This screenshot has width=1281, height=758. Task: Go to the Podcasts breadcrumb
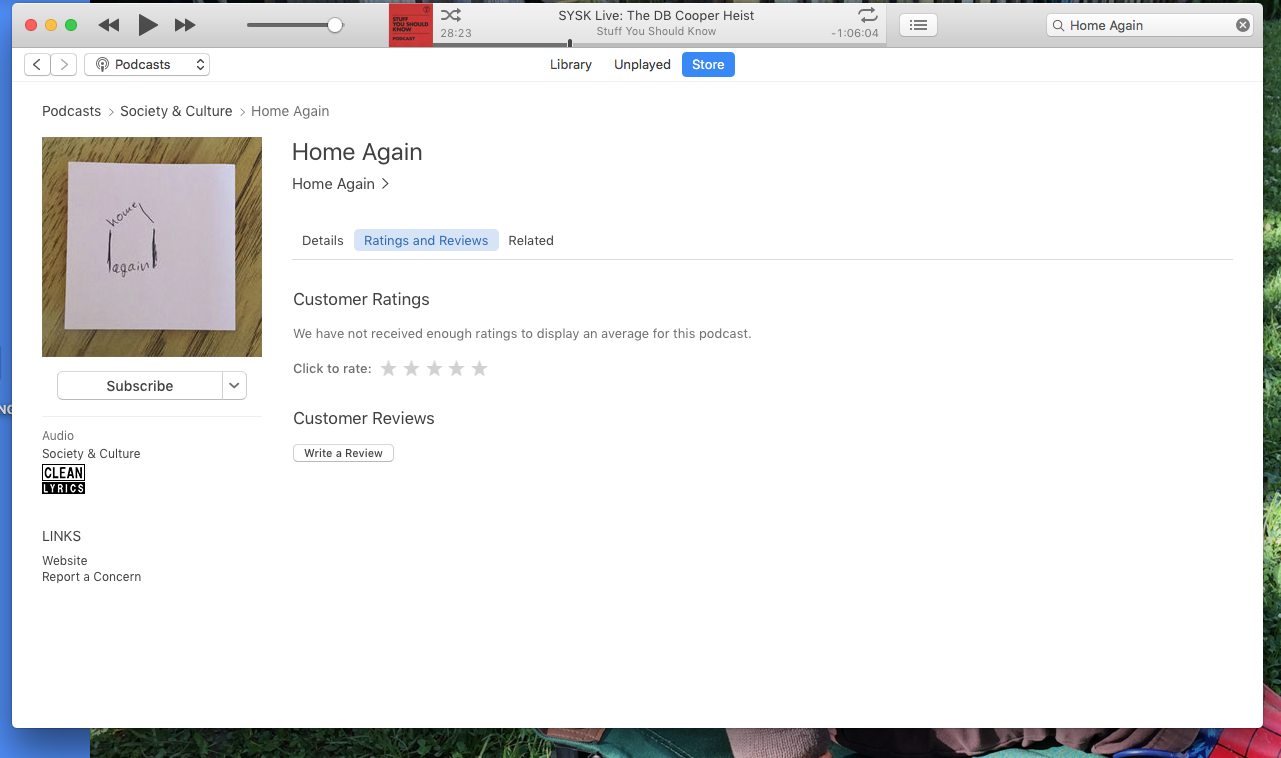click(71, 111)
